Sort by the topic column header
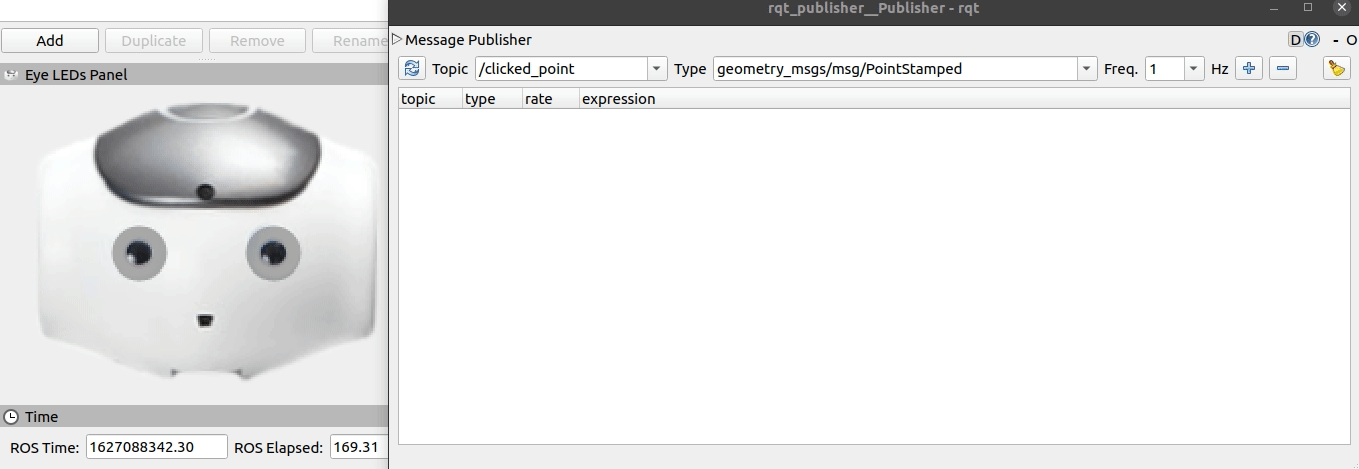Viewport: 1359px width, 469px height. [x=431, y=99]
